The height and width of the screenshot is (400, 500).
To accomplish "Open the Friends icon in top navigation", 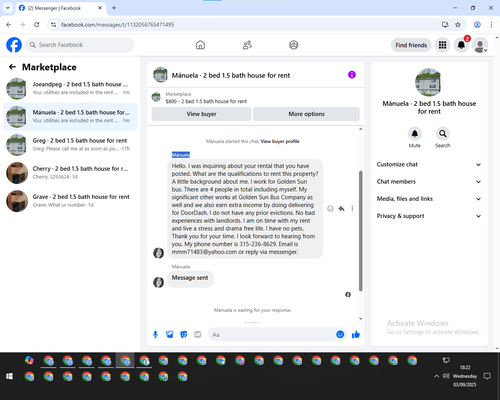I will [247, 45].
